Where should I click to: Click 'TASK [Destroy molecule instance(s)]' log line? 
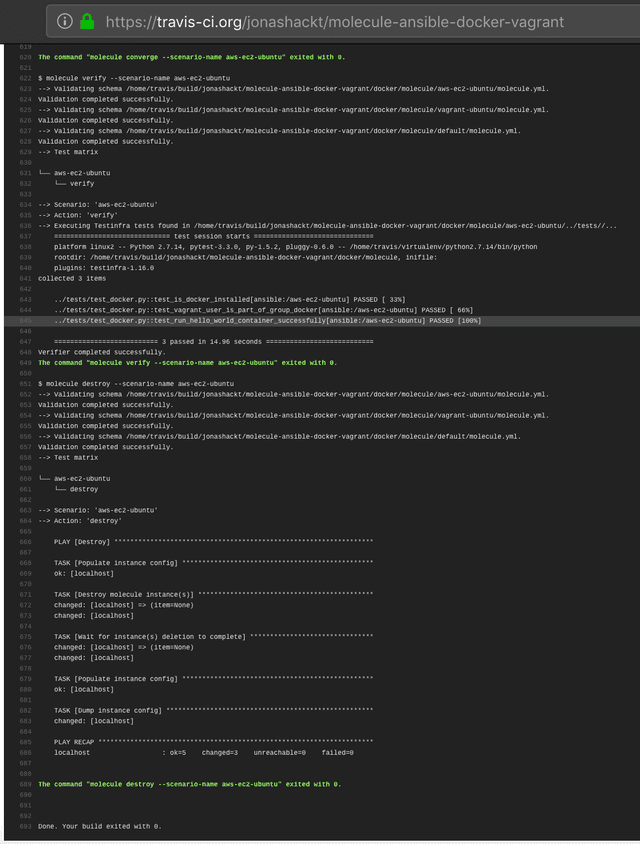tap(213, 594)
